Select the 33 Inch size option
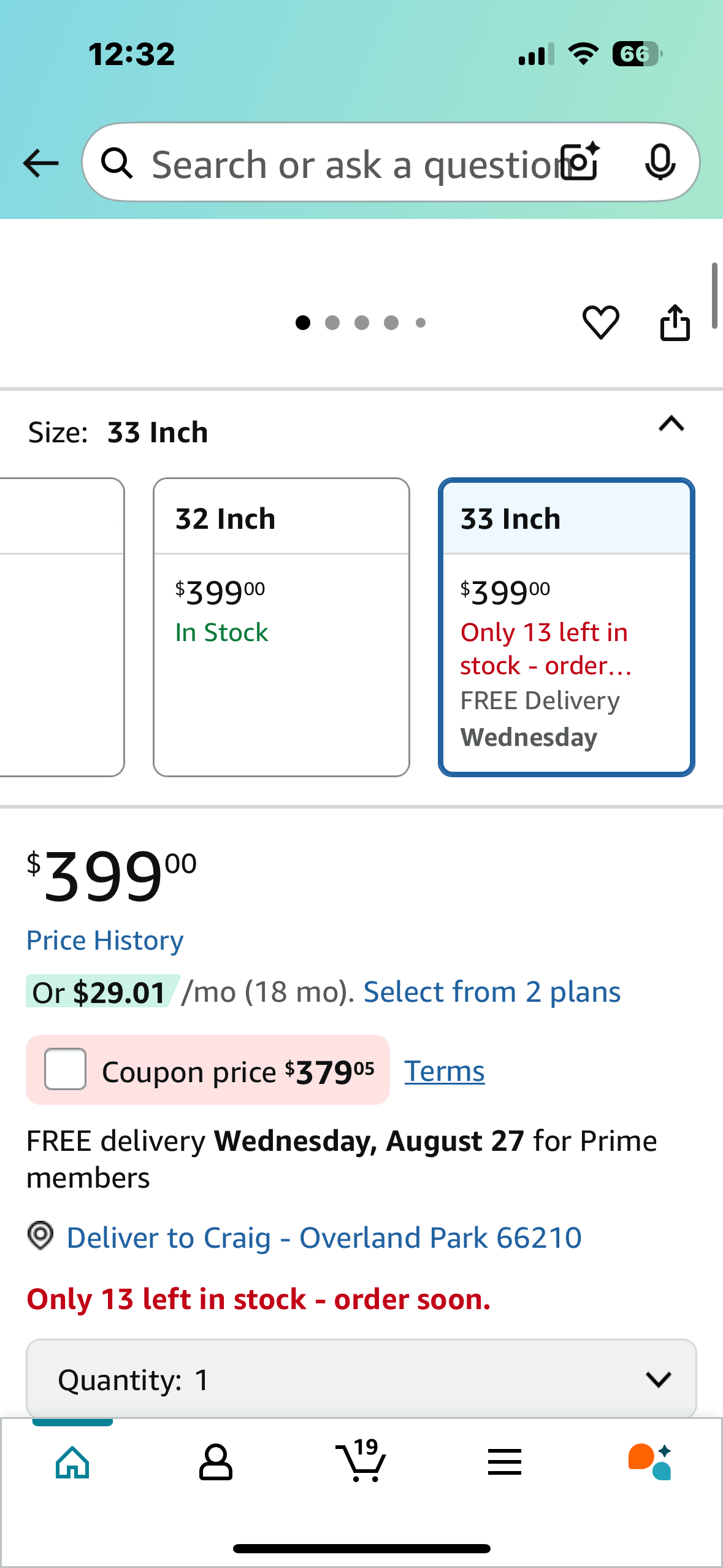Screen dimensions: 723x1568 coord(567,627)
